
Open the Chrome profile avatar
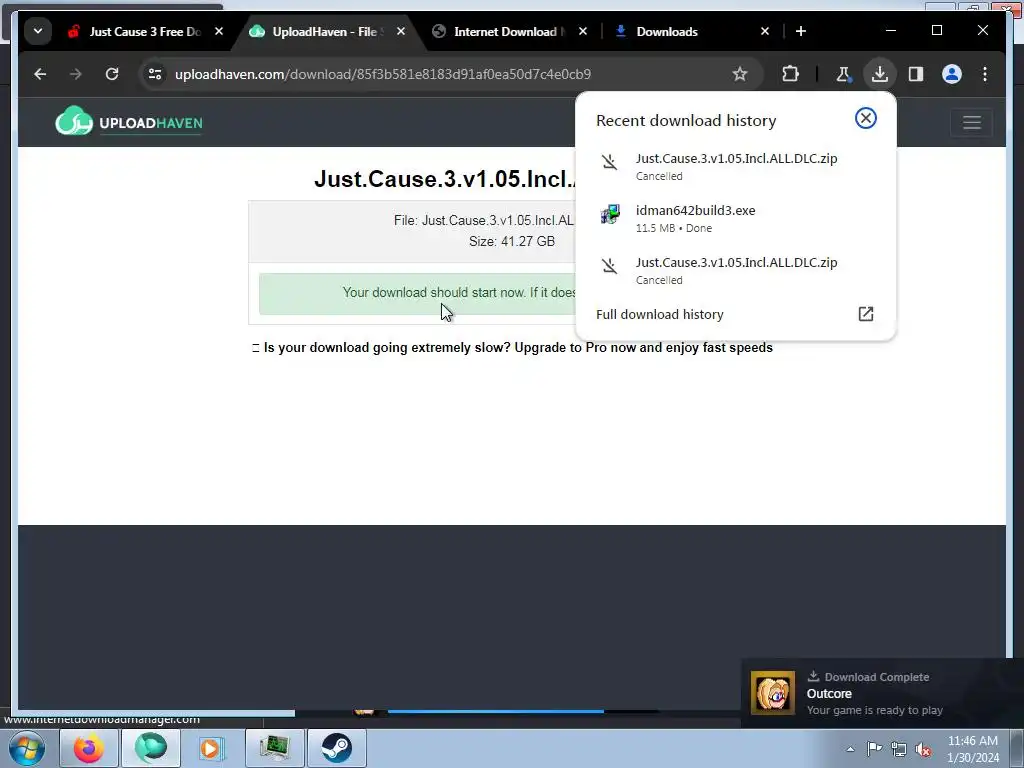pos(952,74)
